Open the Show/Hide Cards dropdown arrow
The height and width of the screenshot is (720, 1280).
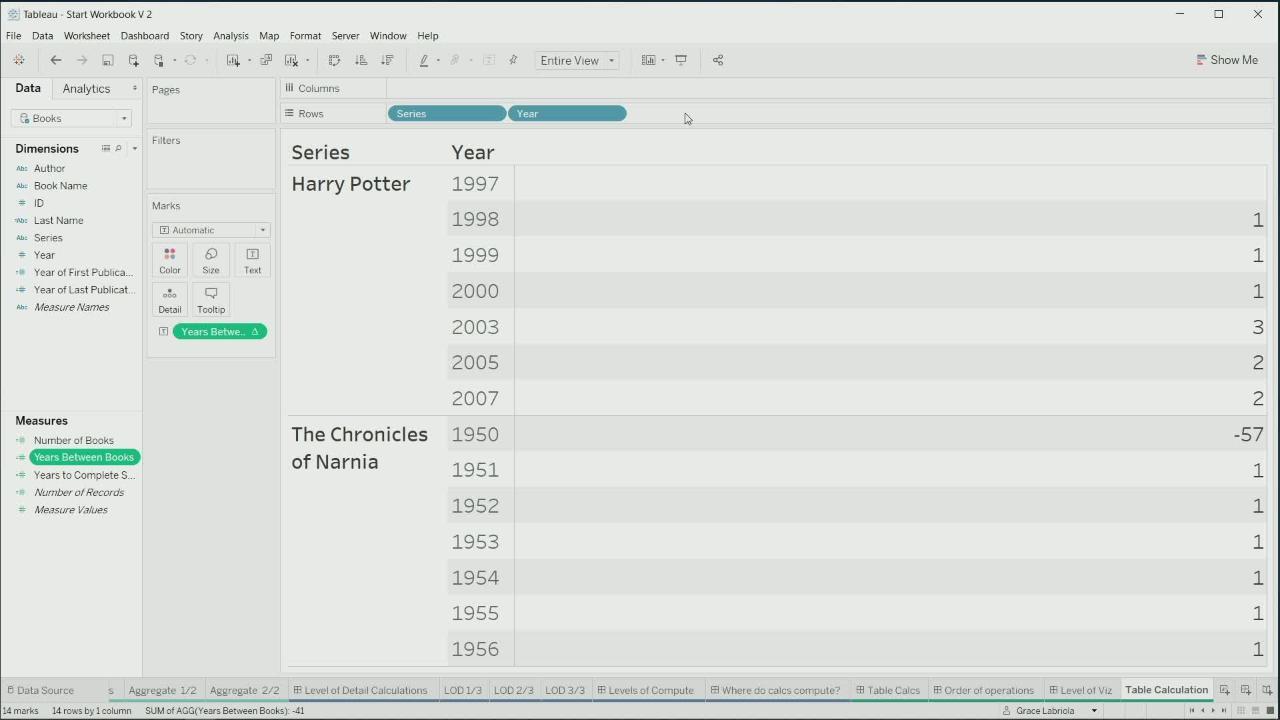[662, 61]
